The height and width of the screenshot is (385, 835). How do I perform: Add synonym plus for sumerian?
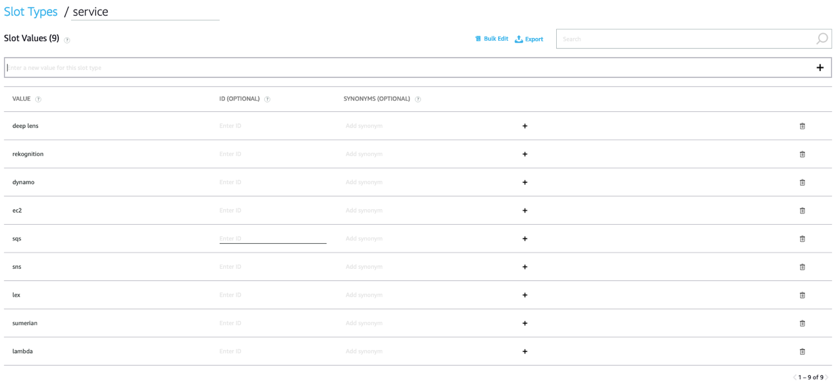click(x=525, y=323)
